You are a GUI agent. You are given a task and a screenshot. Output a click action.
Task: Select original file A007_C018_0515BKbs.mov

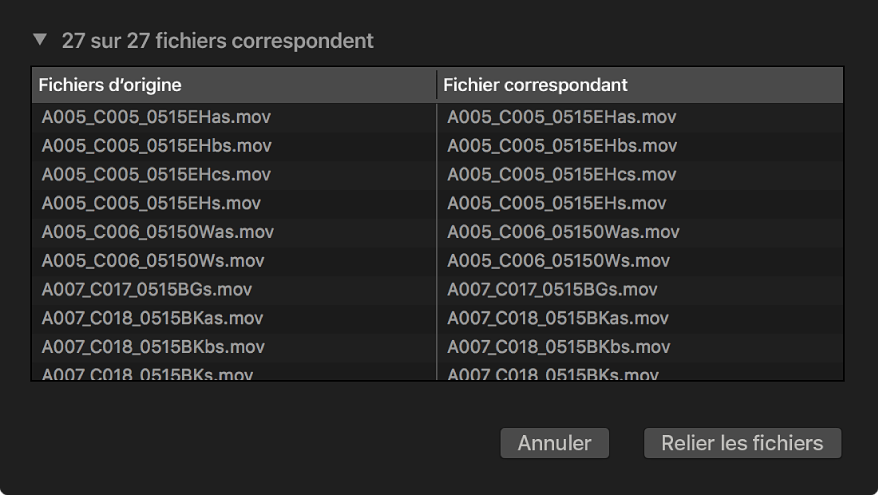[x=153, y=348]
